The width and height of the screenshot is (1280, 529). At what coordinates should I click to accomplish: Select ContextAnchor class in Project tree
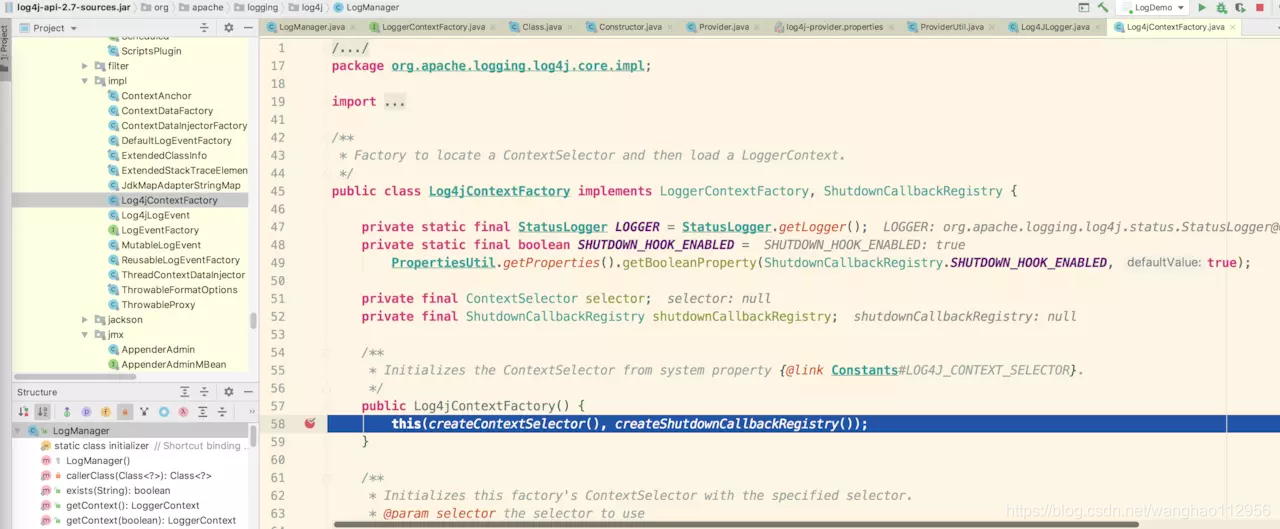point(156,96)
